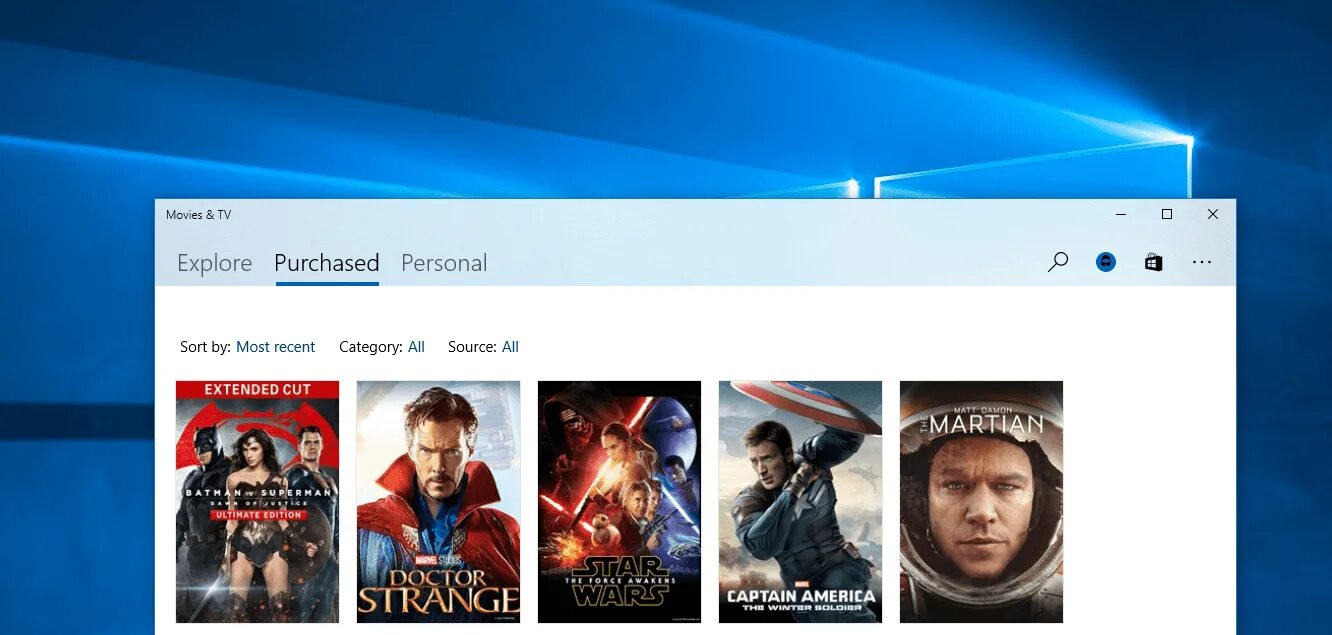This screenshot has height=635, width=1332.
Task: Open the More options ellipsis menu
Action: pos(1202,262)
